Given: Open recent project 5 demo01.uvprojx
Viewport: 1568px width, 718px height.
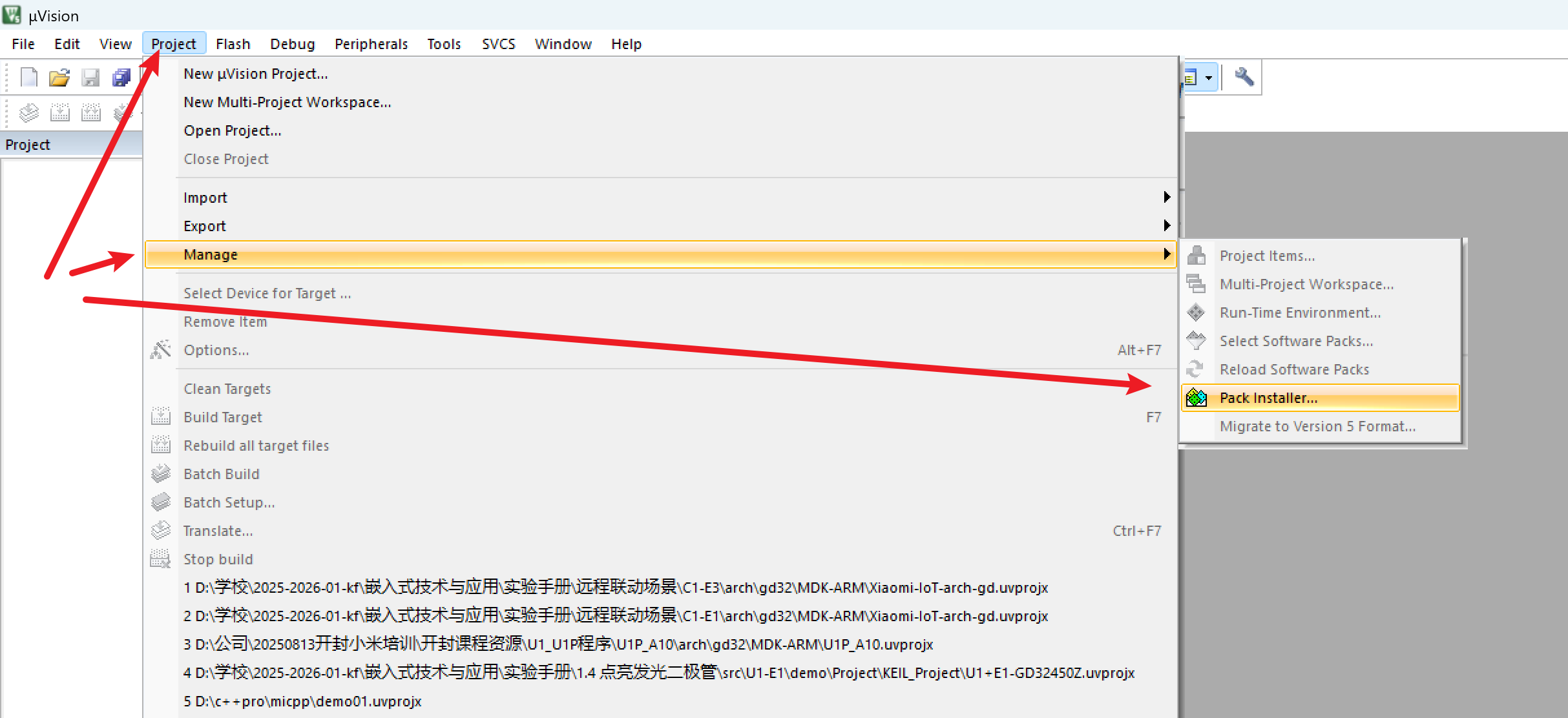Looking at the screenshot, I should 660,701.
